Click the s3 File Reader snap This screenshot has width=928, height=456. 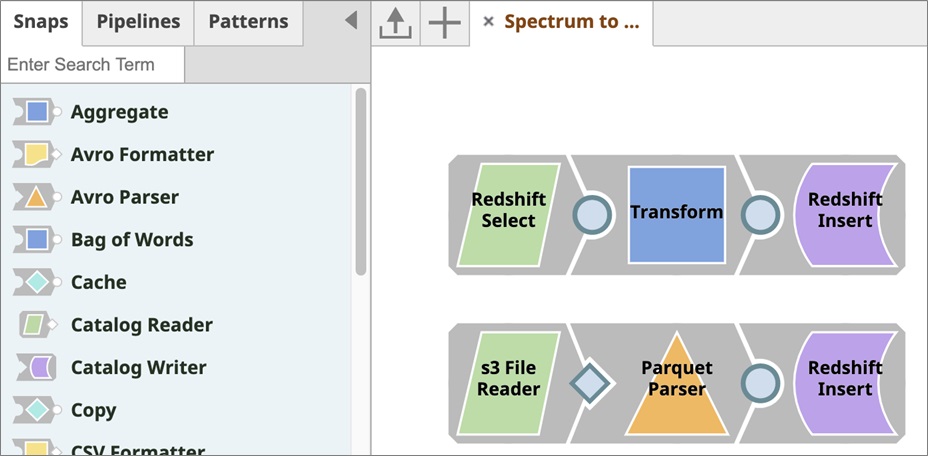click(x=509, y=383)
